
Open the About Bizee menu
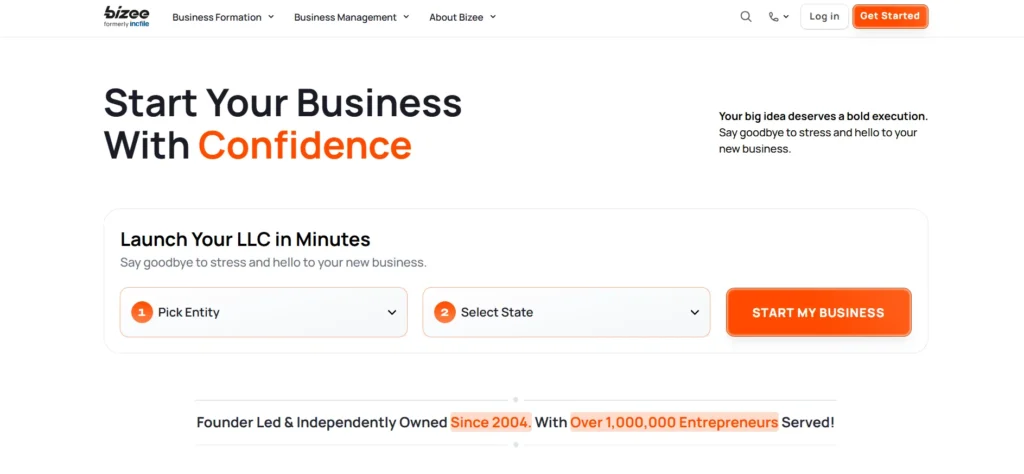456,17
